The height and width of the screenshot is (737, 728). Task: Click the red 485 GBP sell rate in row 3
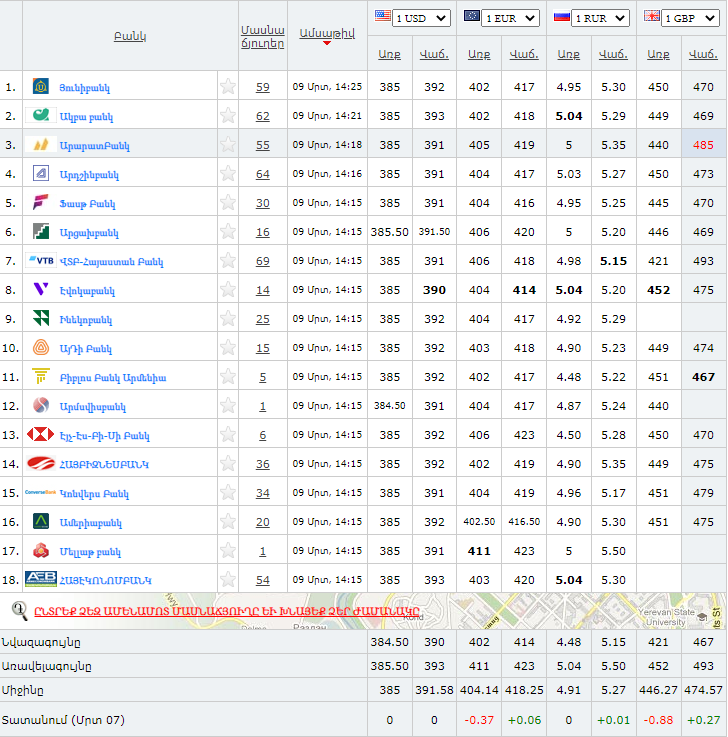tap(703, 145)
